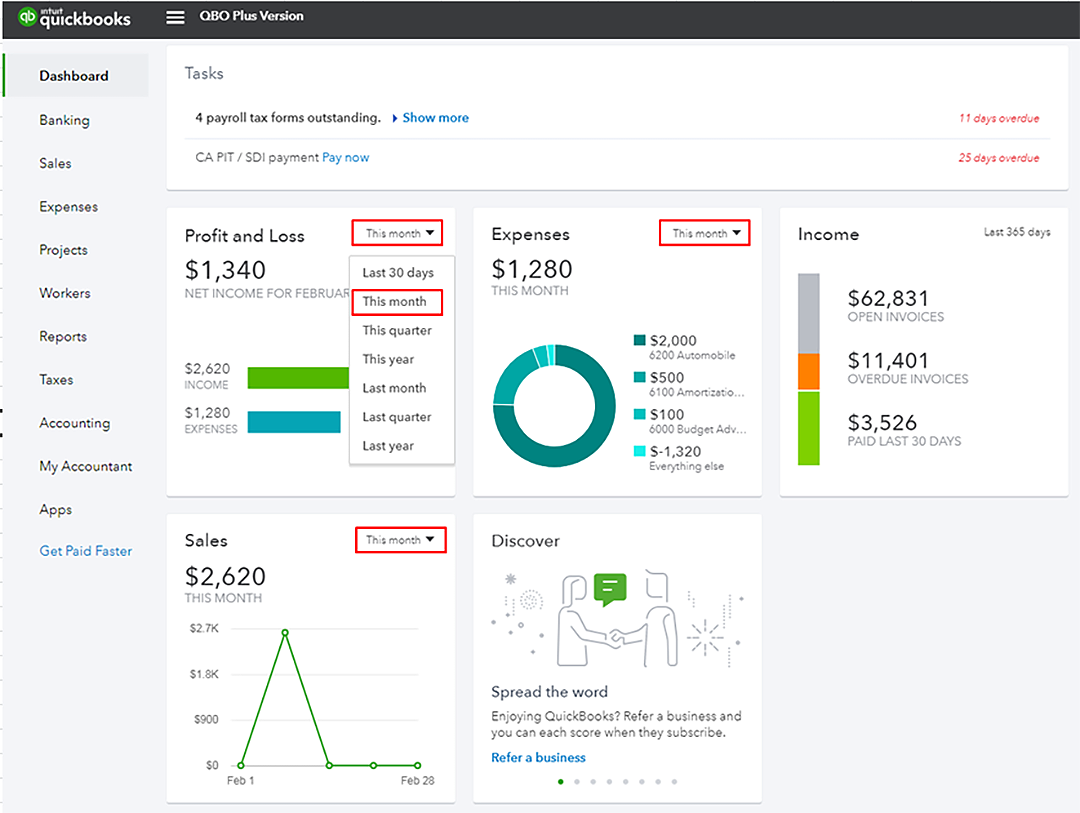Click the Pay now link
This screenshot has width=1080, height=813.
[345, 158]
